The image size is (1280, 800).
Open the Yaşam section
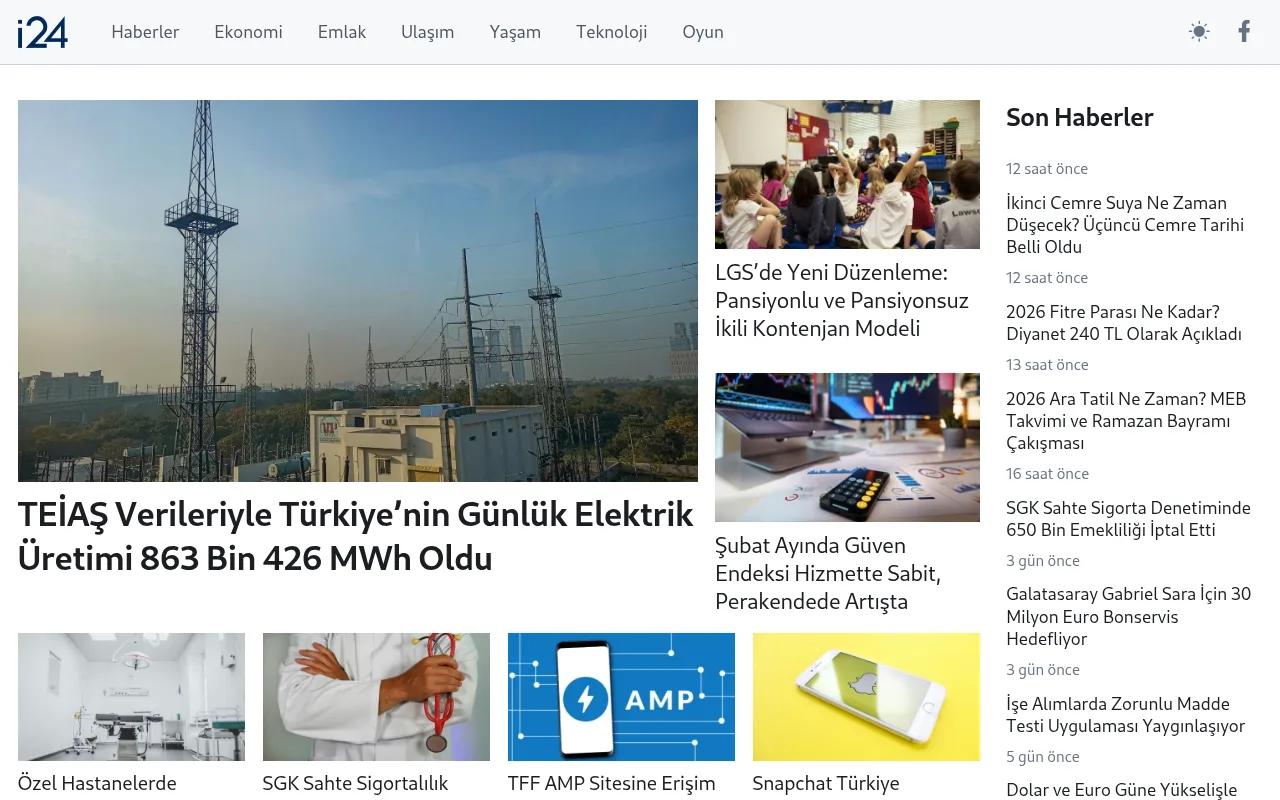515,32
